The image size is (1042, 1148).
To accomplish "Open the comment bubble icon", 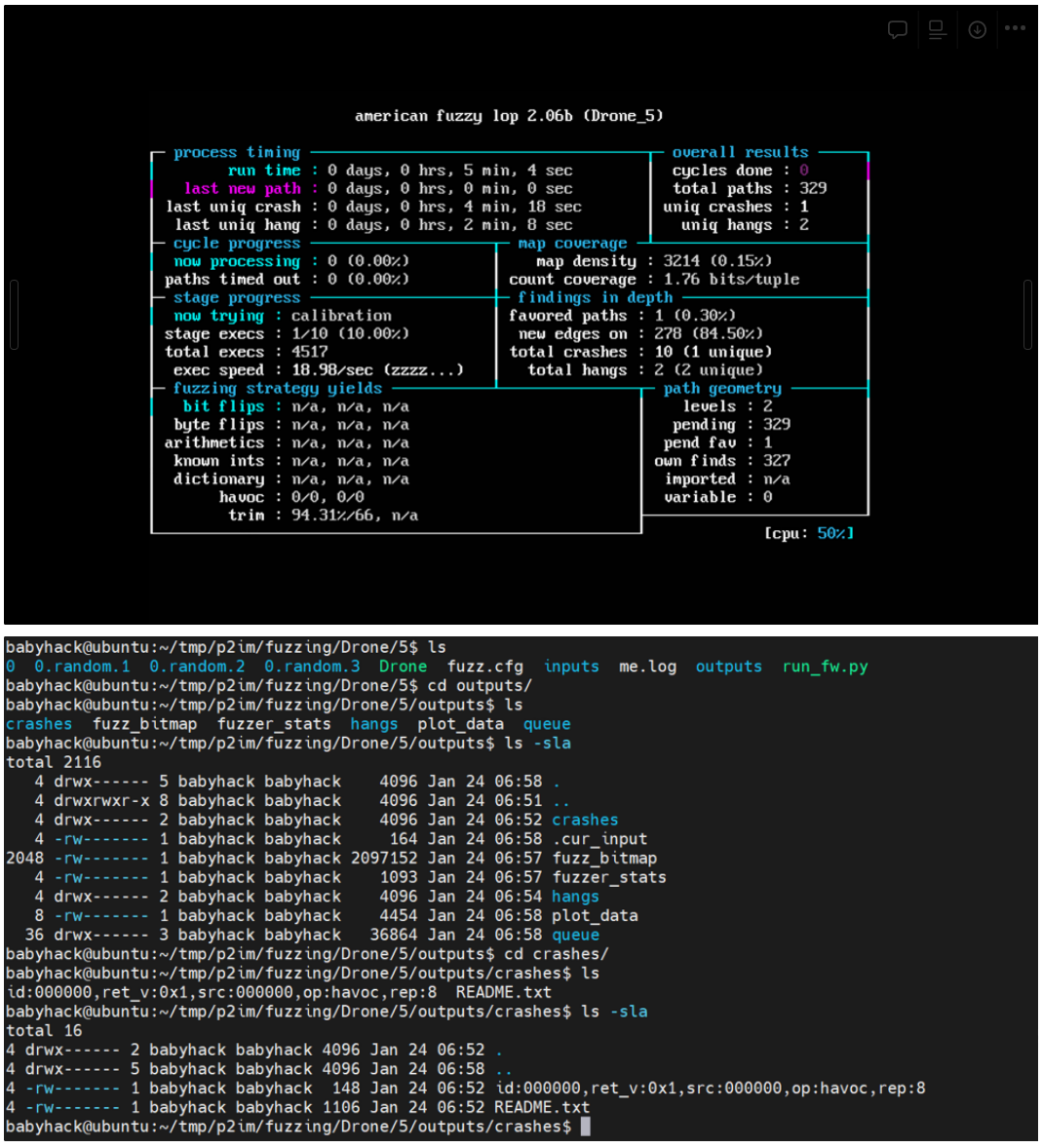I will (898, 29).
